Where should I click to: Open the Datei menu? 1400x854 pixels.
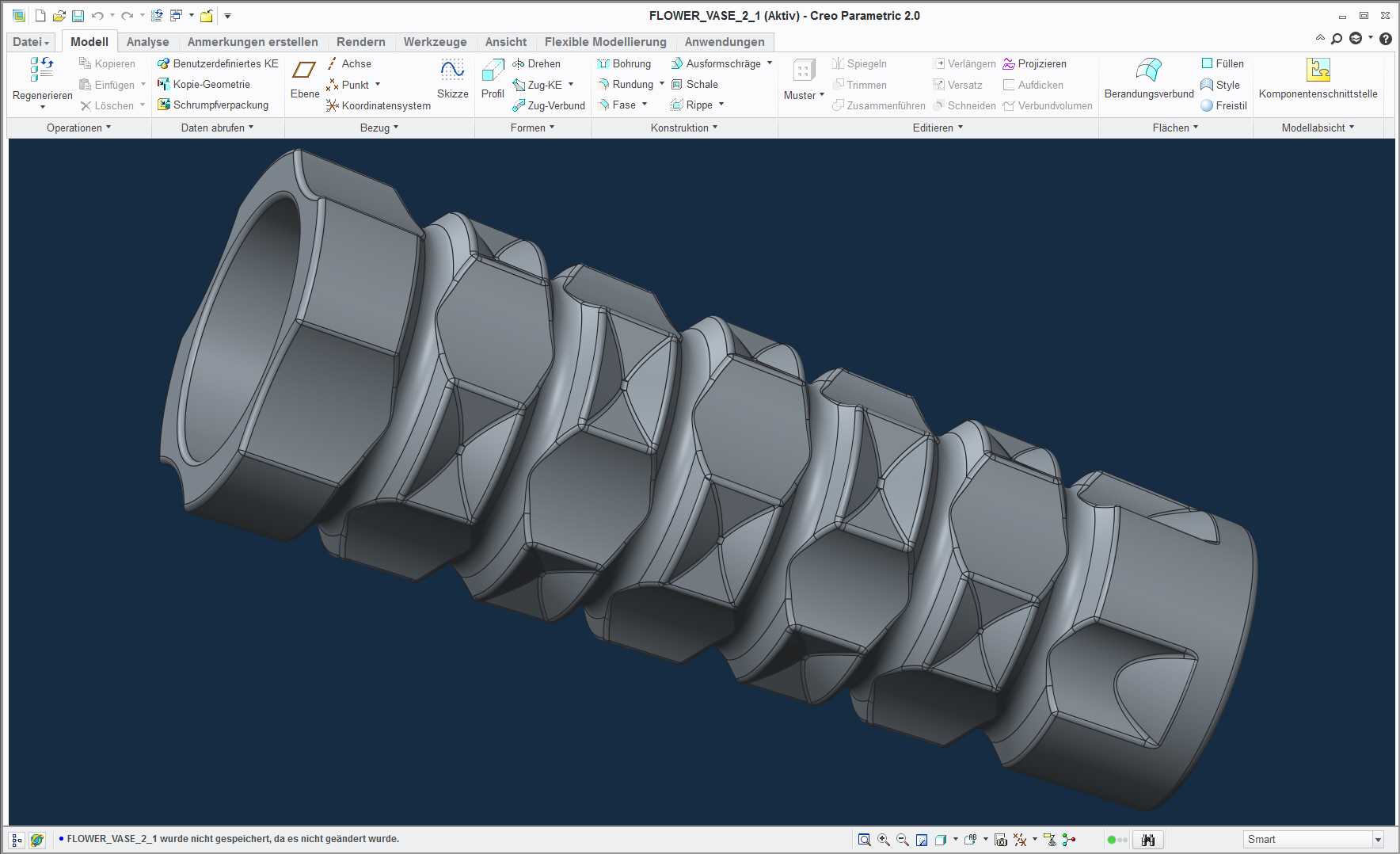31,42
